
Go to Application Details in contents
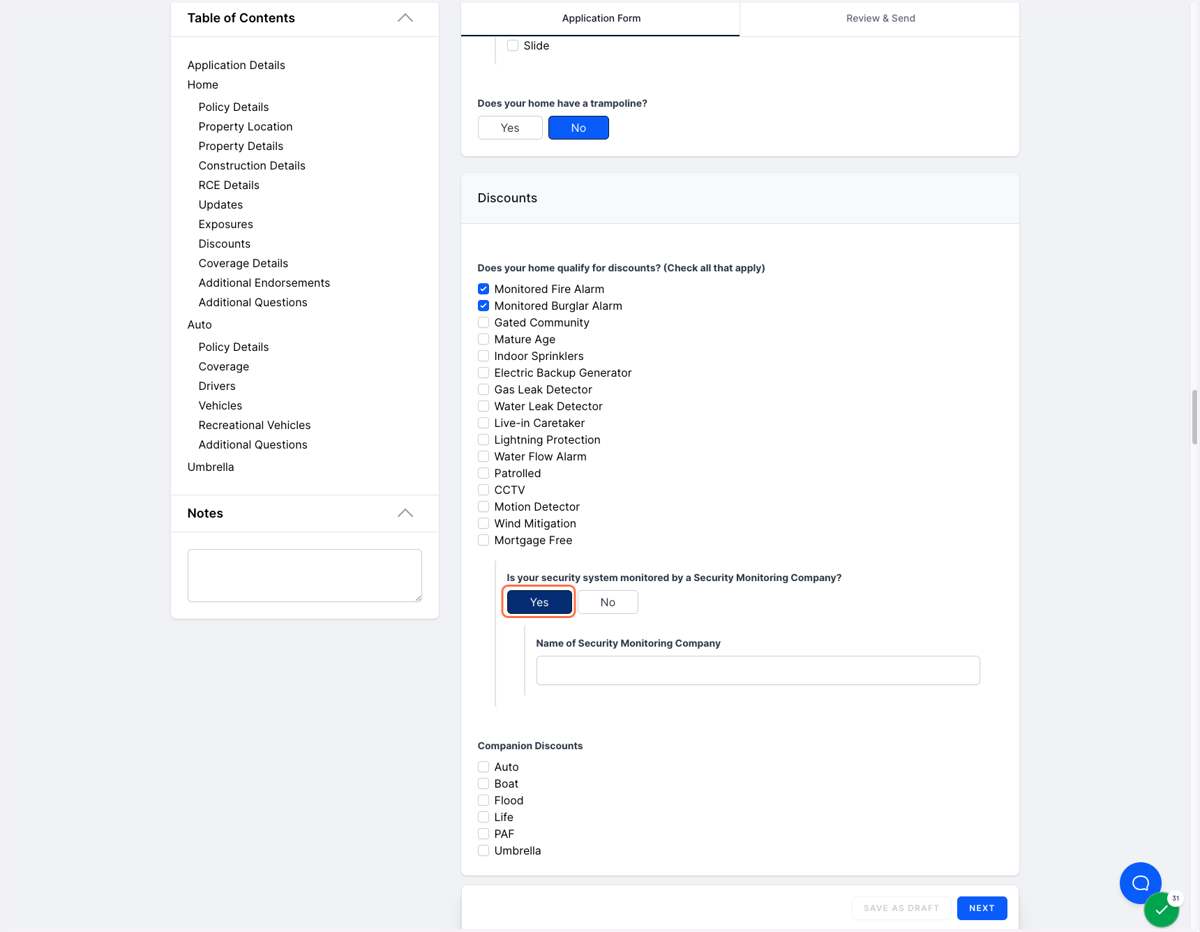[236, 65]
